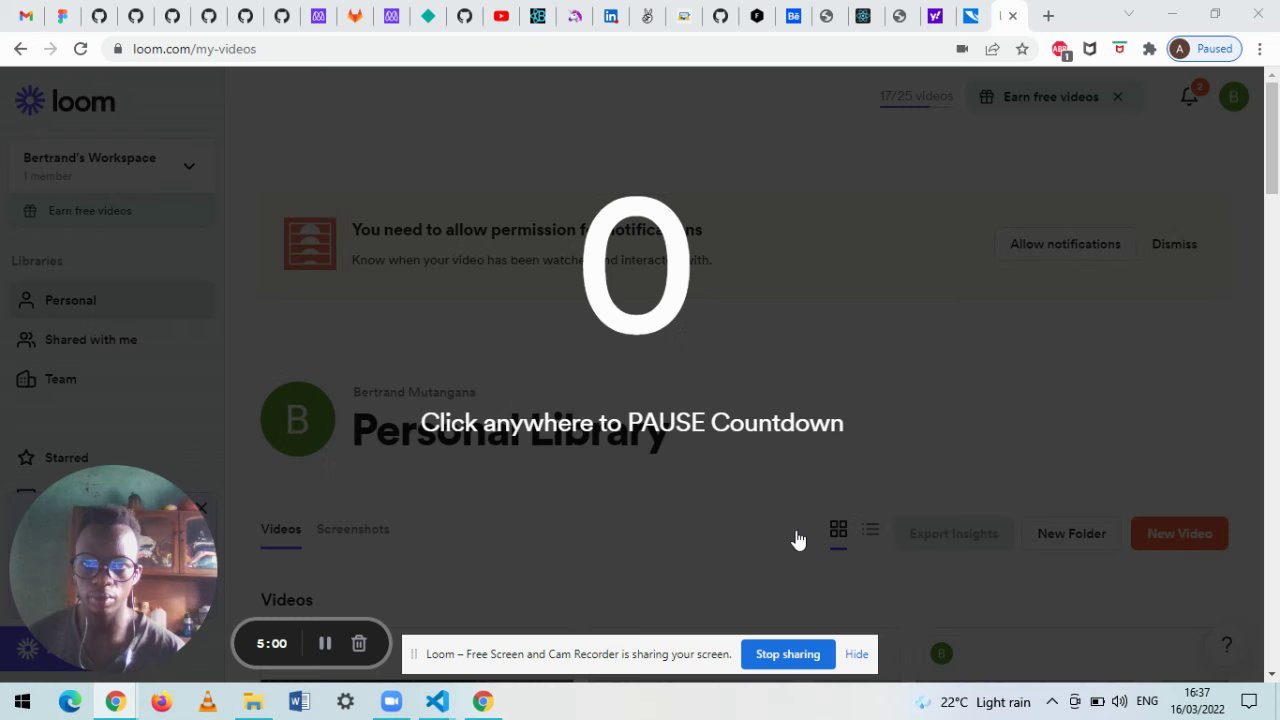The height and width of the screenshot is (720, 1280).
Task: Click Export Insights button
Action: (x=954, y=534)
